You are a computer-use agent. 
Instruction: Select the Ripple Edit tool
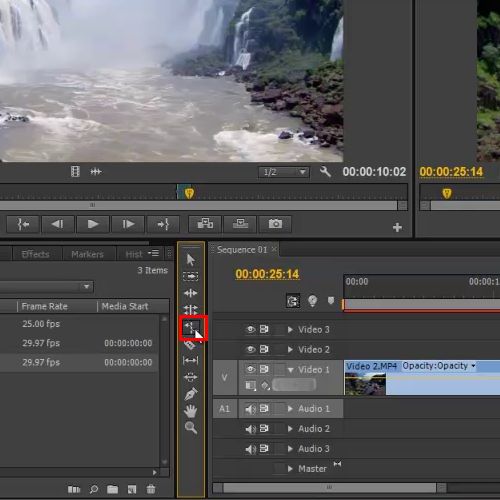coord(190,293)
